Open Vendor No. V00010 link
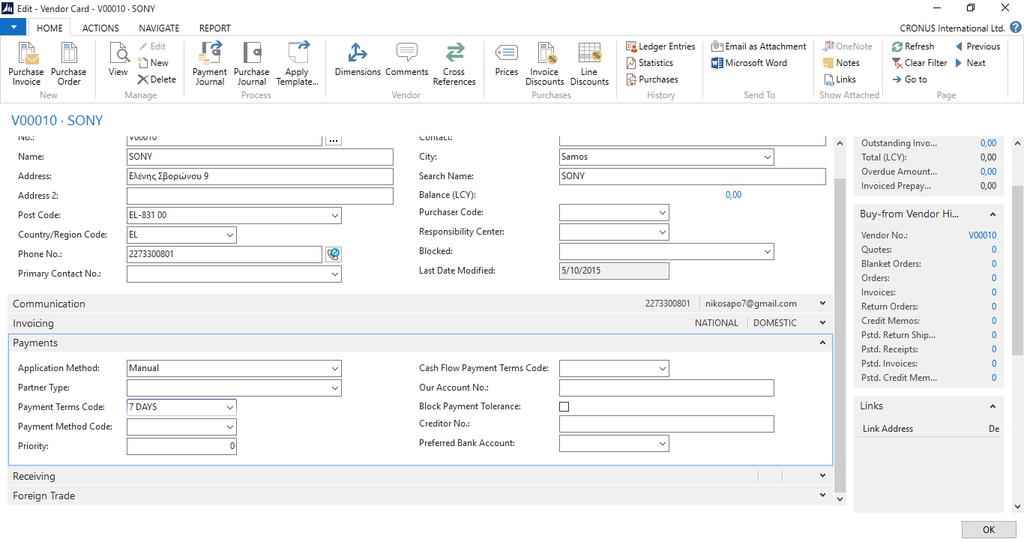 (982, 235)
